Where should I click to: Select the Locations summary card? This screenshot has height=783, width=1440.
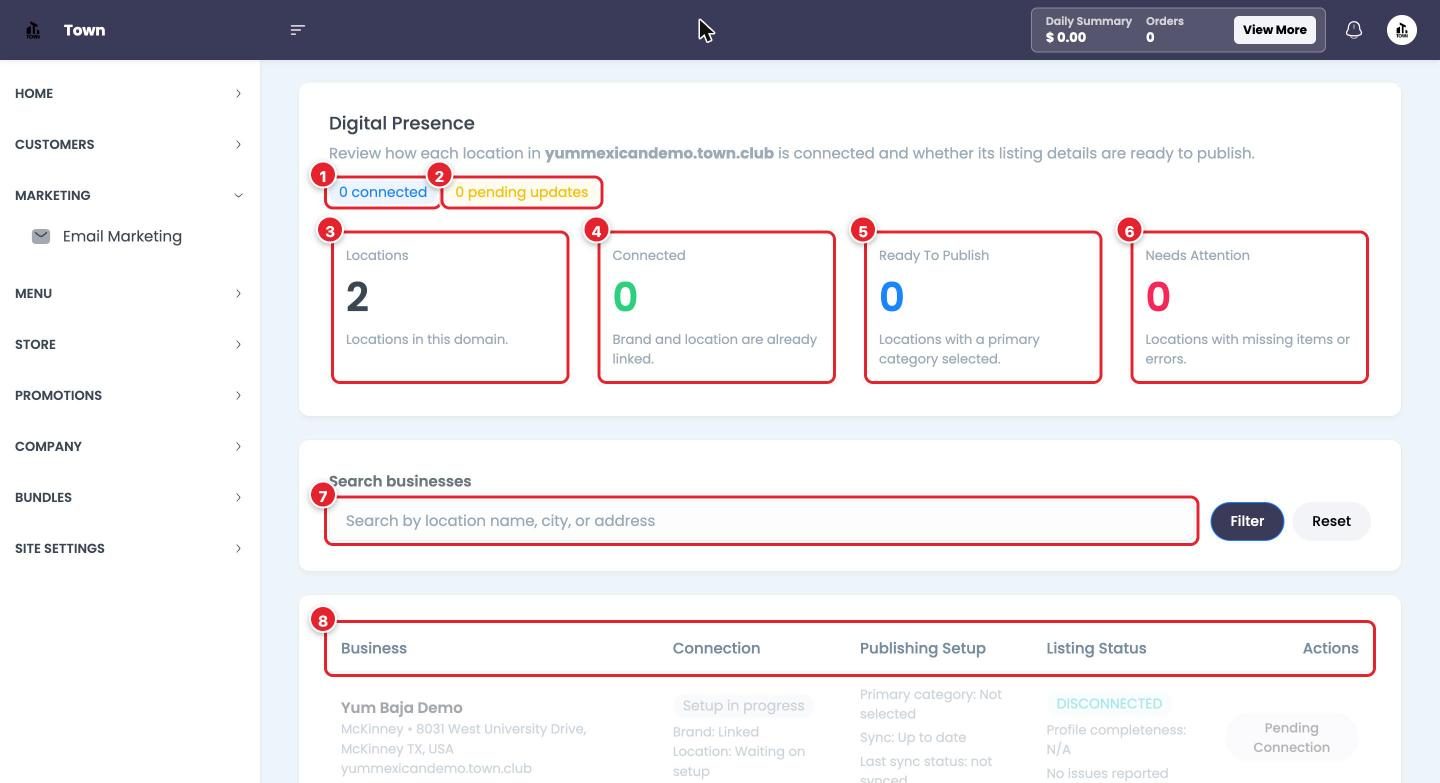pyautogui.click(x=450, y=307)
